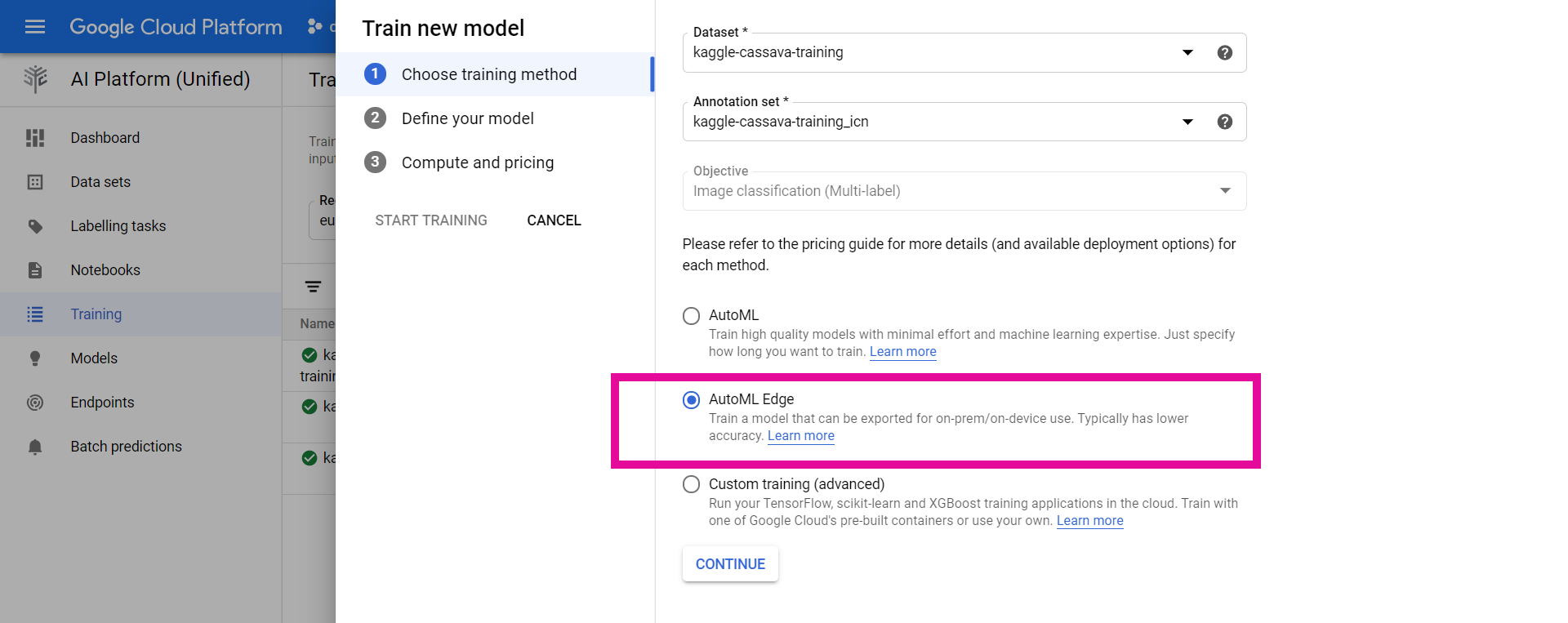Click the Batch predictions bell icon
Screen dimensions: 1568x623
(35, 447)
